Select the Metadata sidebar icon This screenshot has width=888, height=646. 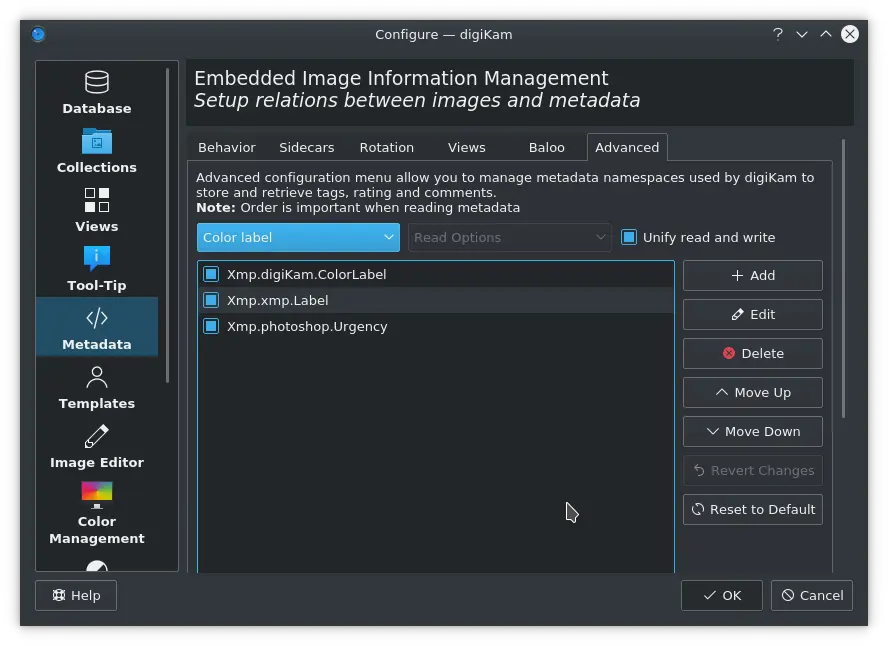[x=96, y=326]
